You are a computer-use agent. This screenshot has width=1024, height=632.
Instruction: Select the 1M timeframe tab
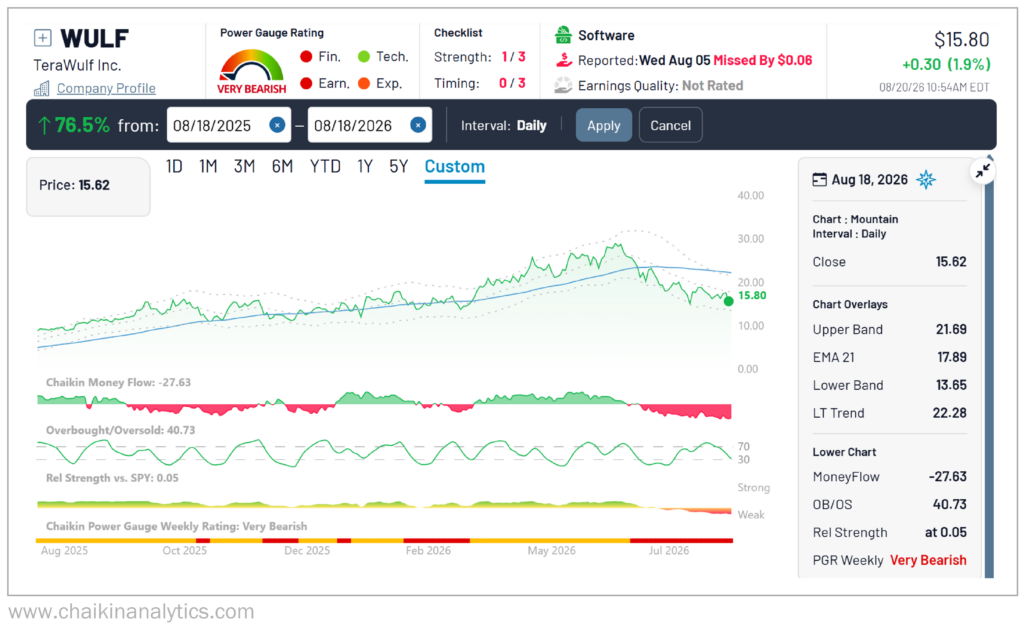pyautogui.click(x=208, y=166)
